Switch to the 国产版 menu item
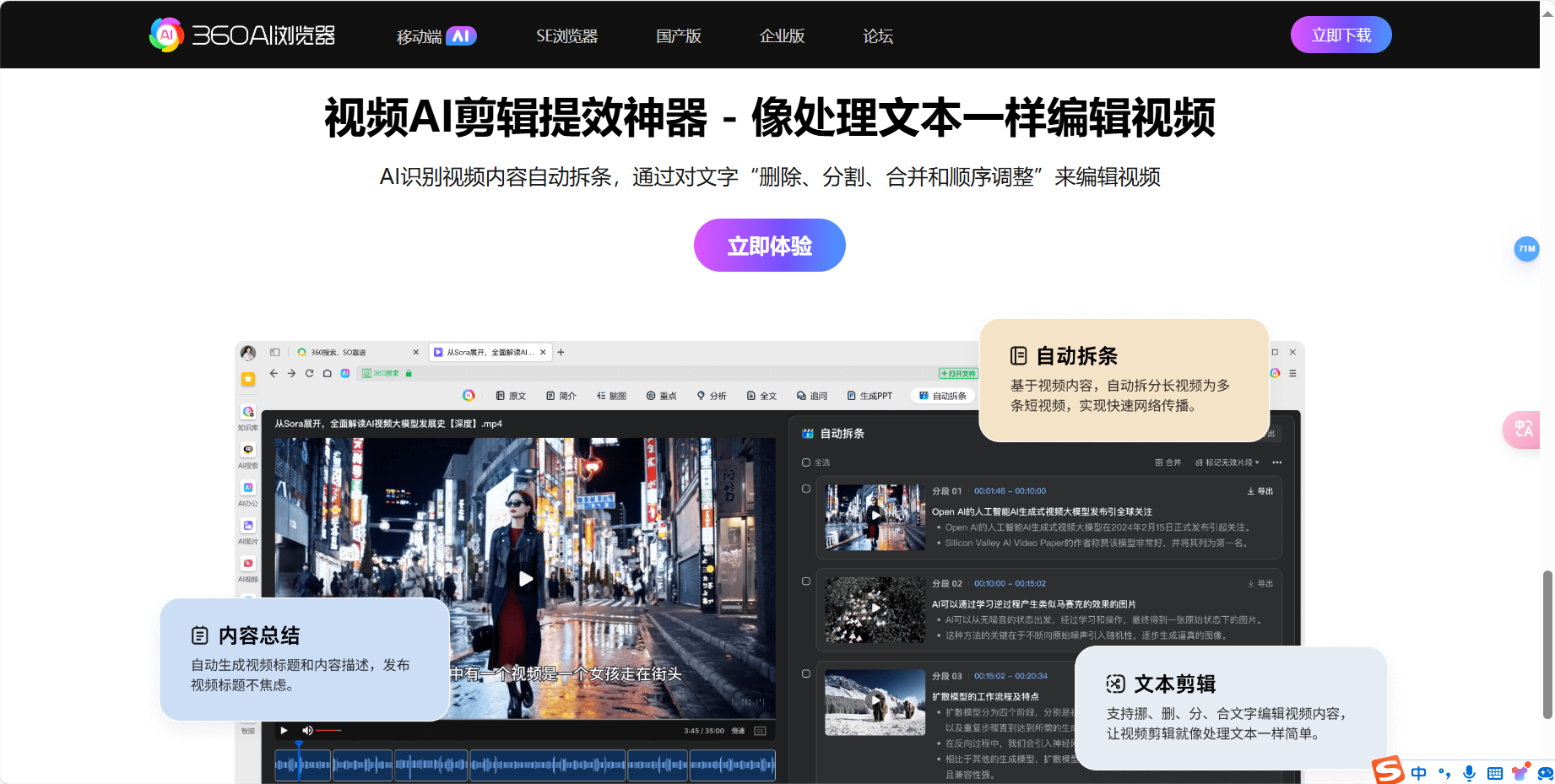 pyautogui.click(x=678, y=35)
